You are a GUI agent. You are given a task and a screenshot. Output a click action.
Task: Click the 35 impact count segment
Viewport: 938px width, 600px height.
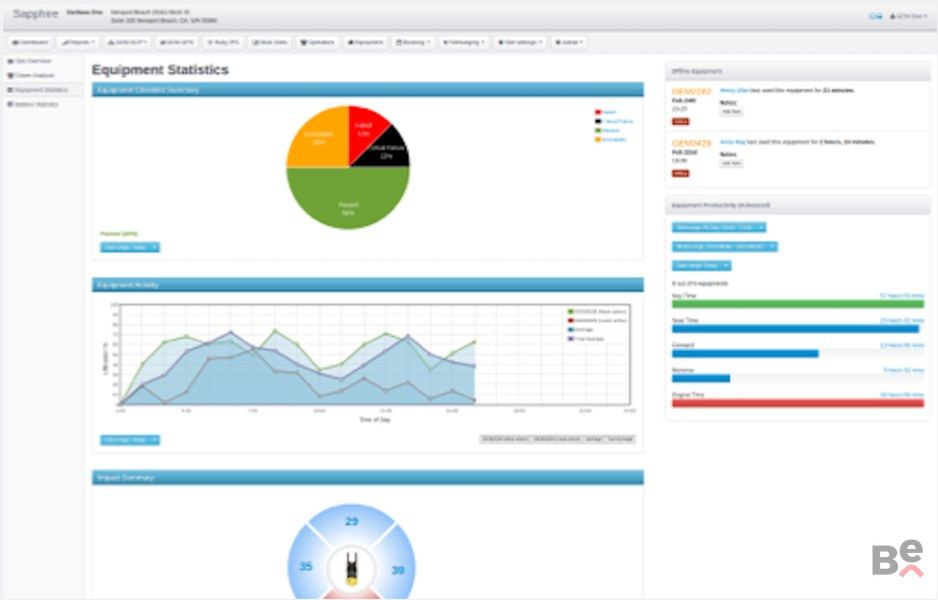click(306, 566)
